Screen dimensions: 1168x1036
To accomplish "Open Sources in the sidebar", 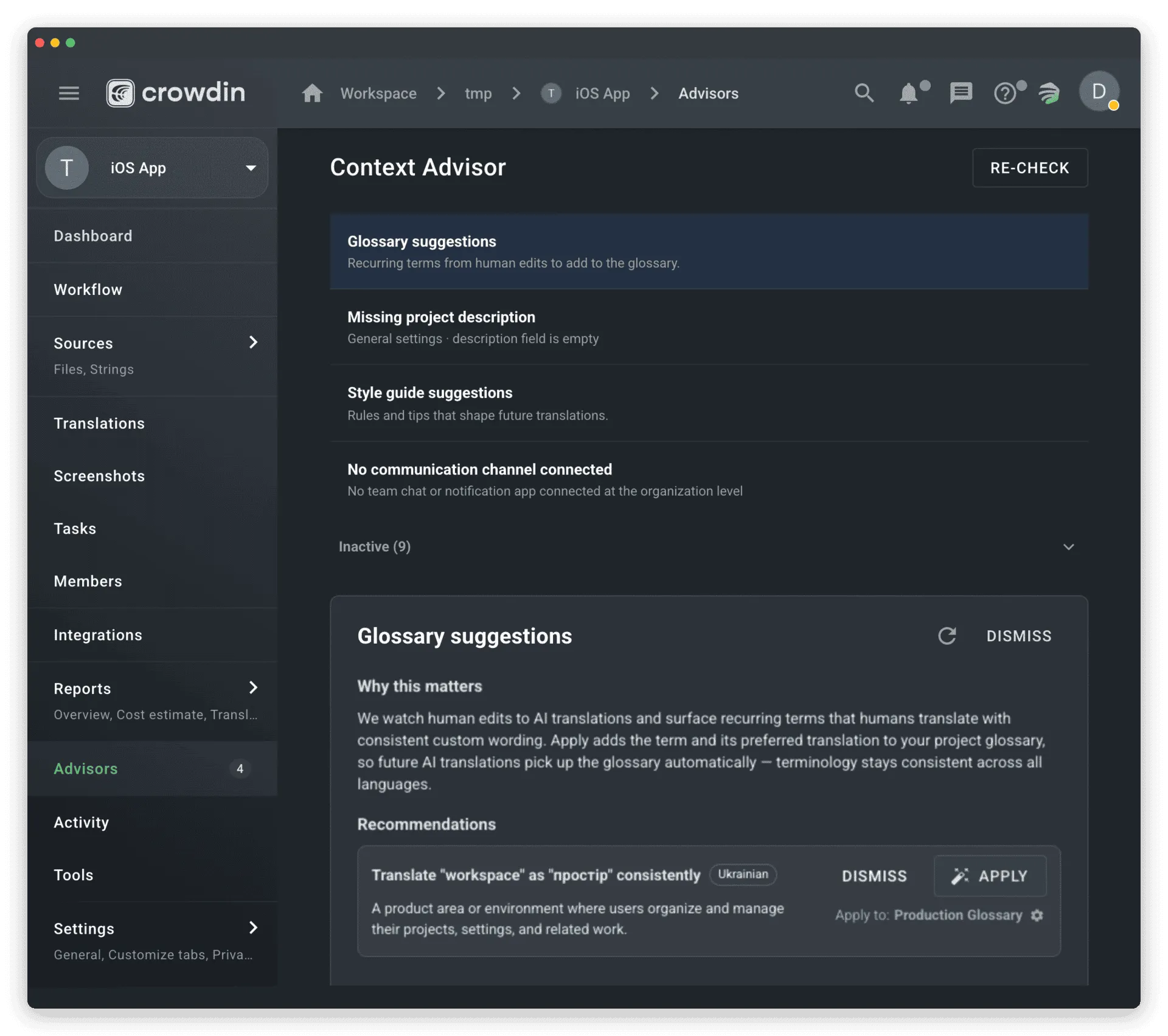I will tap(152, 356).
